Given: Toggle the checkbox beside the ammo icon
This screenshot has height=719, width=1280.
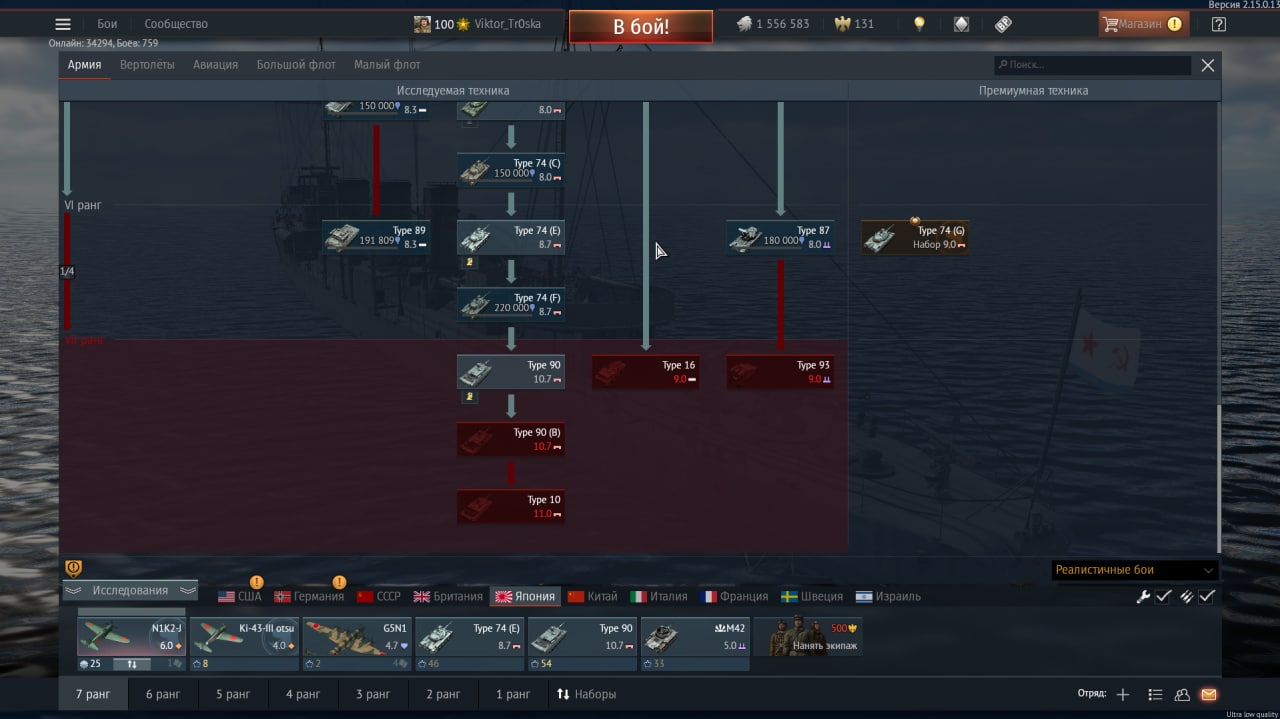Looking at the screenshot, I should pyautogui.click(x=1207, y=596).
